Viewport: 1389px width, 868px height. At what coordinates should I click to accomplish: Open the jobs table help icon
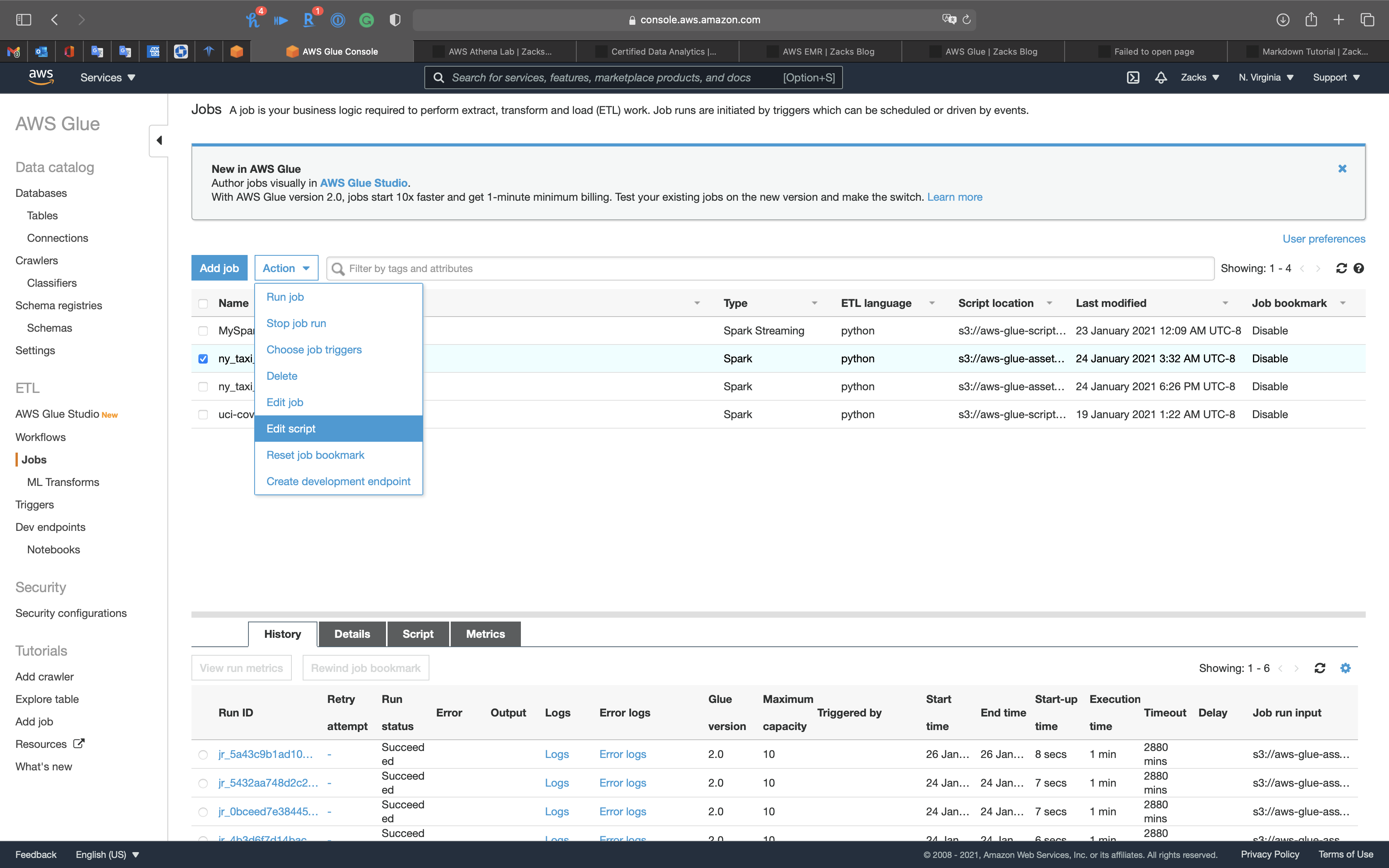1359,268
